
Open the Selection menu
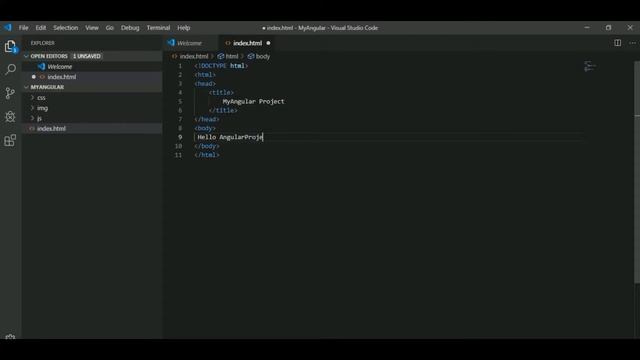pyautogui.click(x=65, y=28)
